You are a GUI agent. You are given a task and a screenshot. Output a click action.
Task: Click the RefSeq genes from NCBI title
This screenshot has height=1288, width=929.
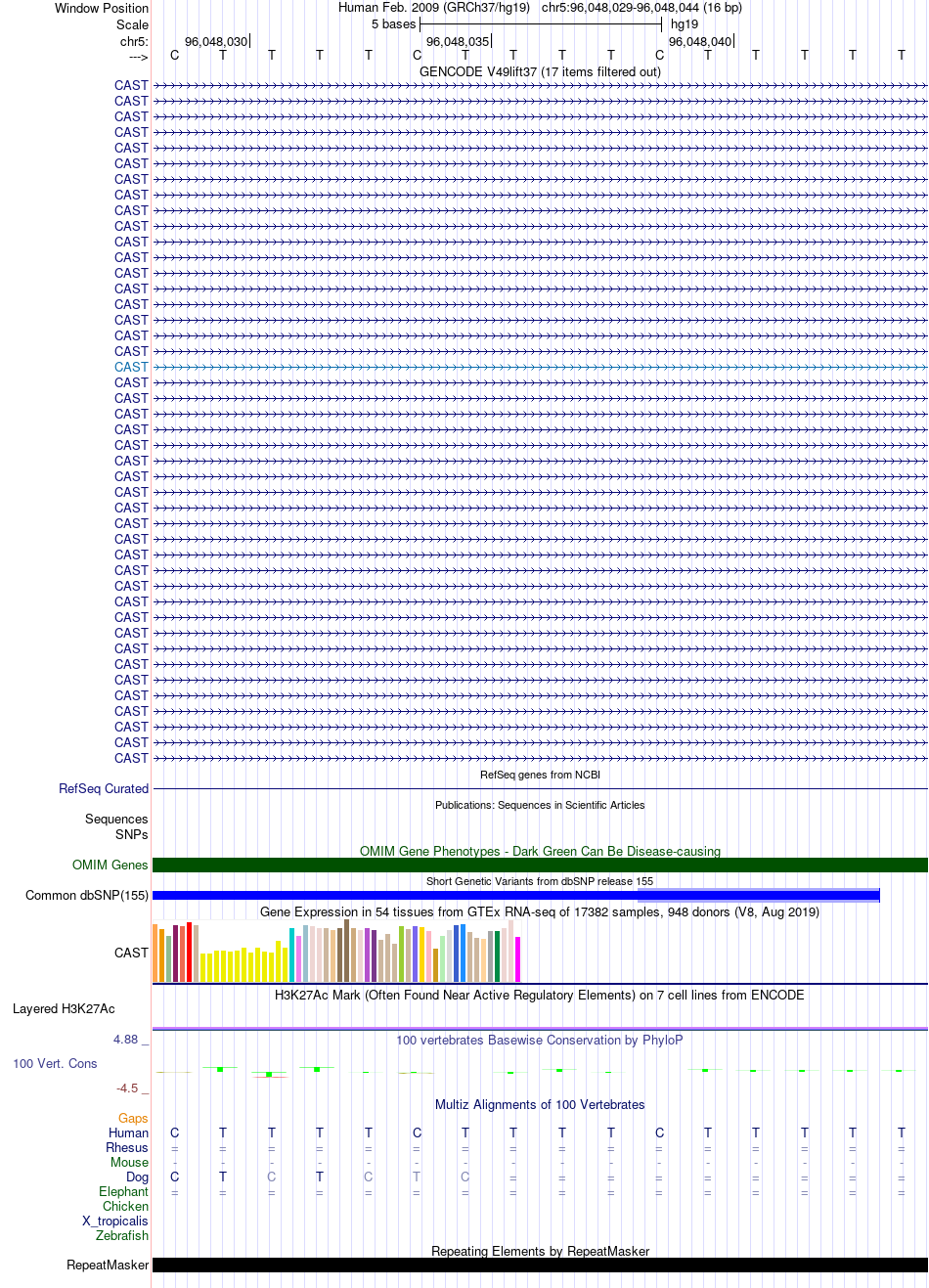540,775
